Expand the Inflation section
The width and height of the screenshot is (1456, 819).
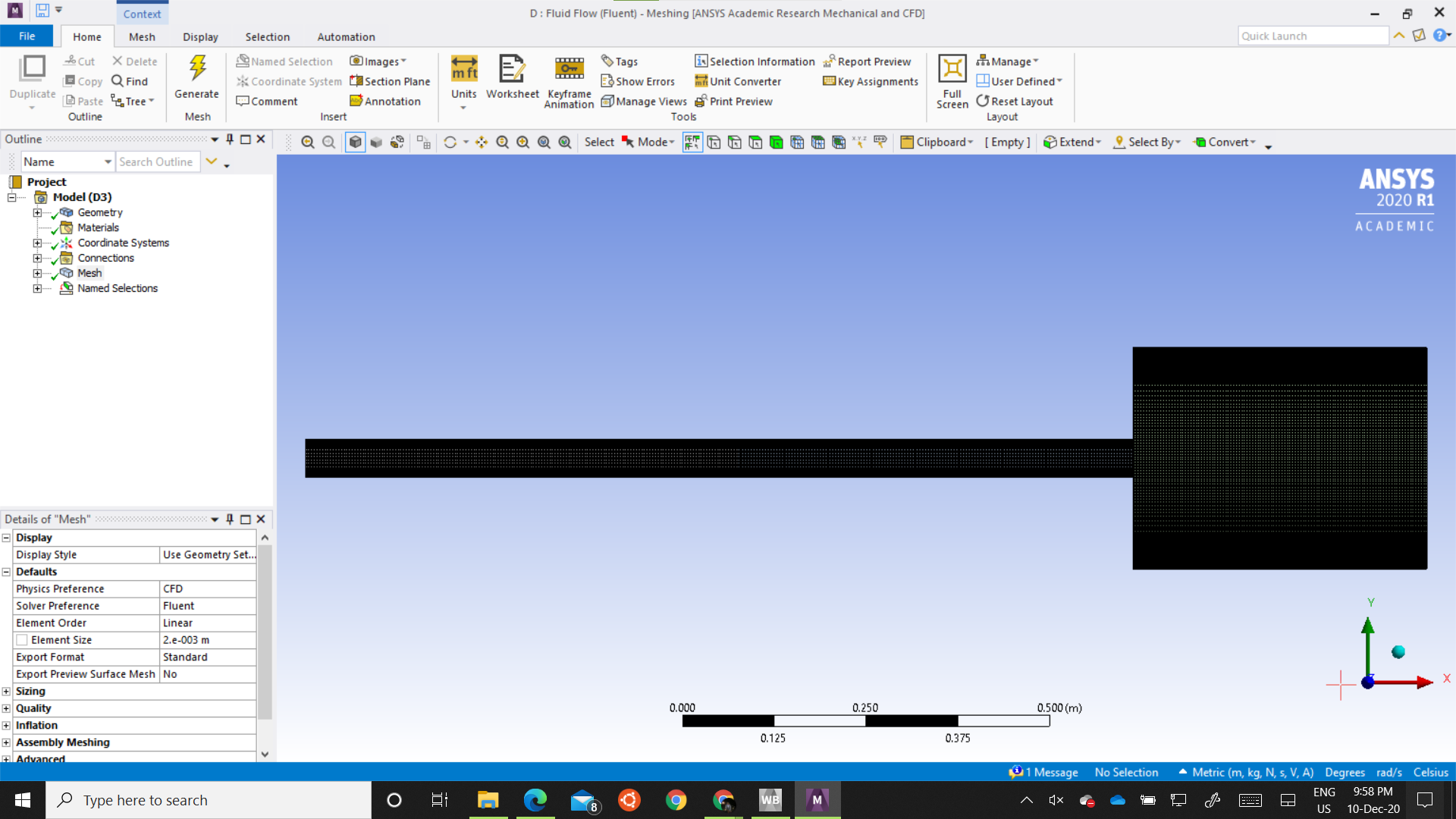coord(6,726)
